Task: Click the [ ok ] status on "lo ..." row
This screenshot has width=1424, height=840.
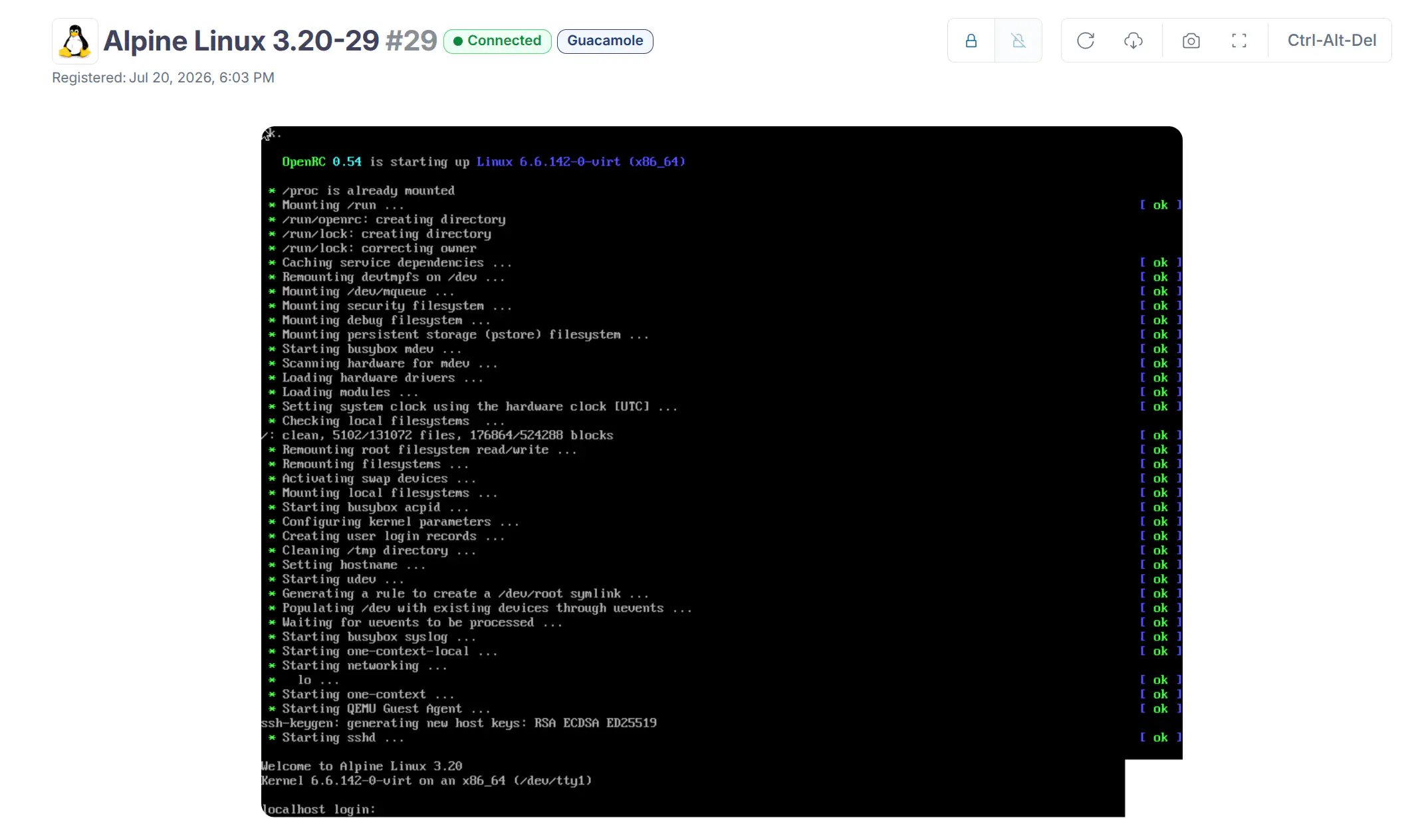Action: coord(1161,680)
